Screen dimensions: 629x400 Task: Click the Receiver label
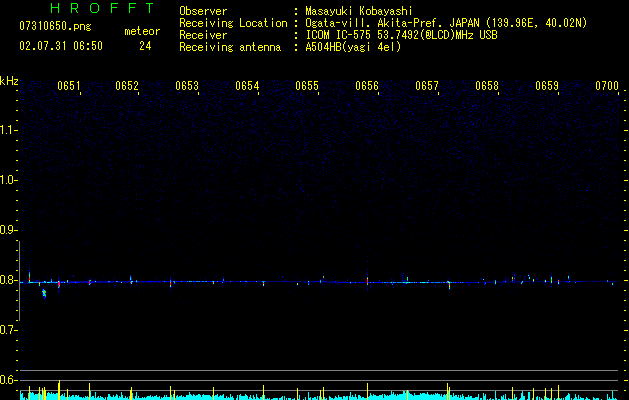(x=203, y=35)
